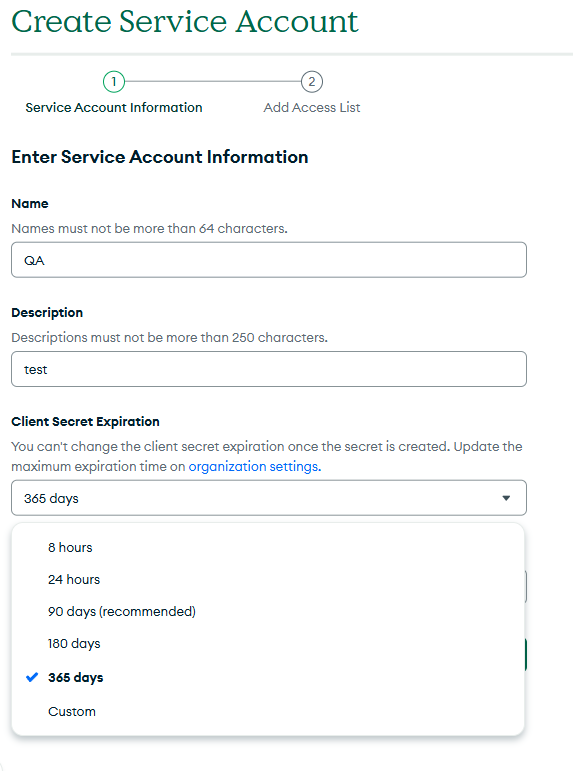
Task: Choose the Custom expiration option
Action: pos(268,711)
